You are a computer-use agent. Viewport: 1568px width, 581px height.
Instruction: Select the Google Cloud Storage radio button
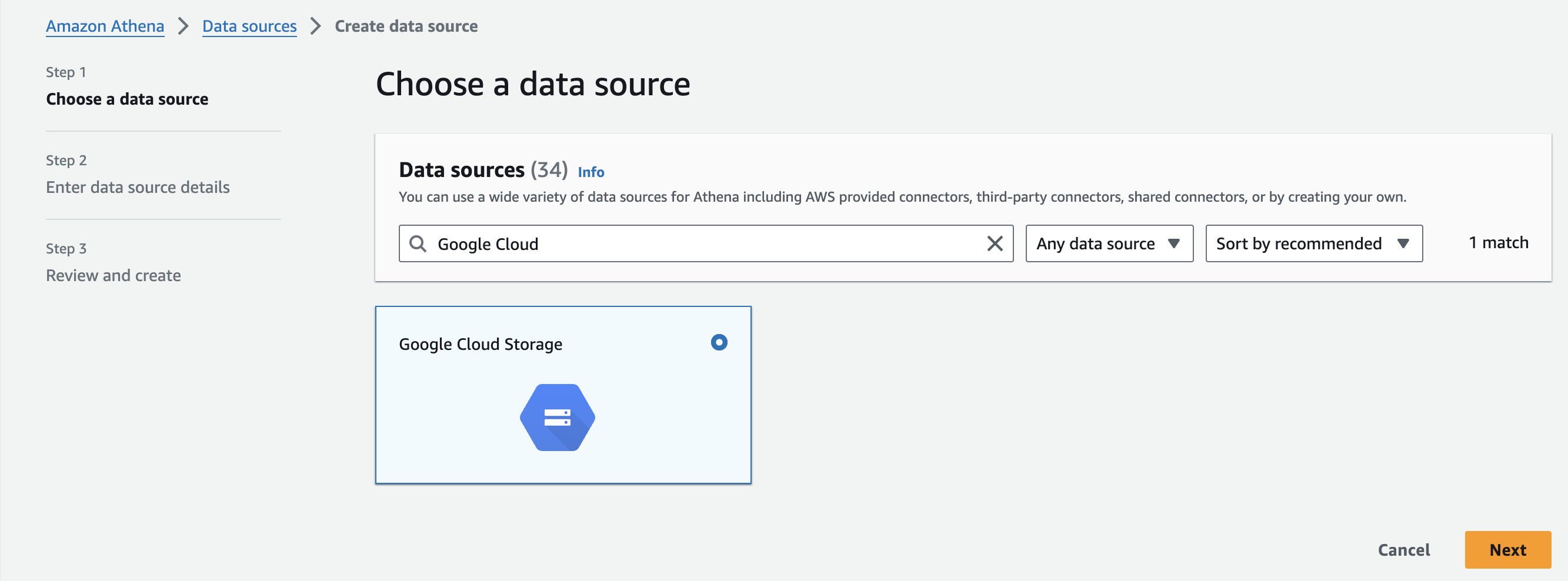click(x=718, y=342)
